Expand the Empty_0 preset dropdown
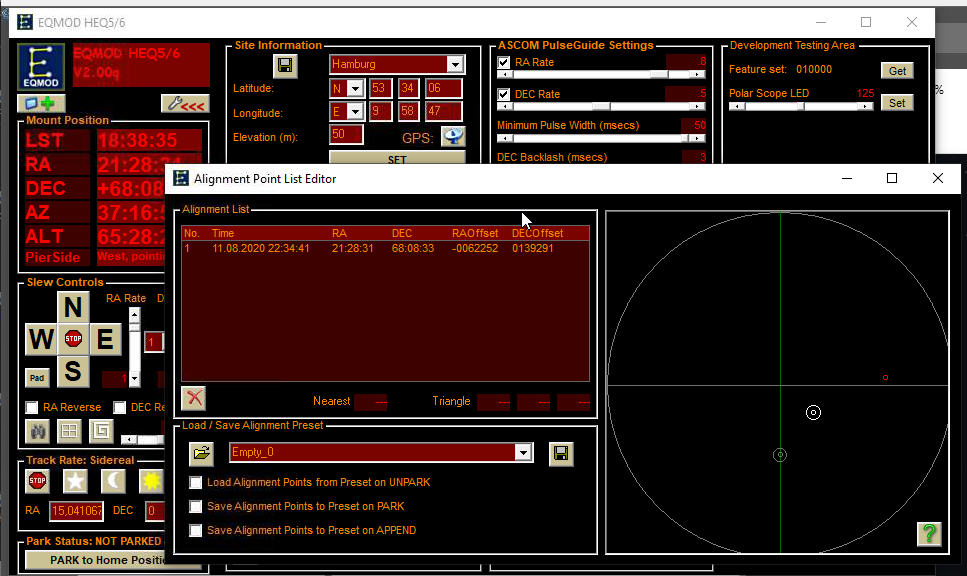This screenshot has height=576, width=967. (x=522, y=453)
